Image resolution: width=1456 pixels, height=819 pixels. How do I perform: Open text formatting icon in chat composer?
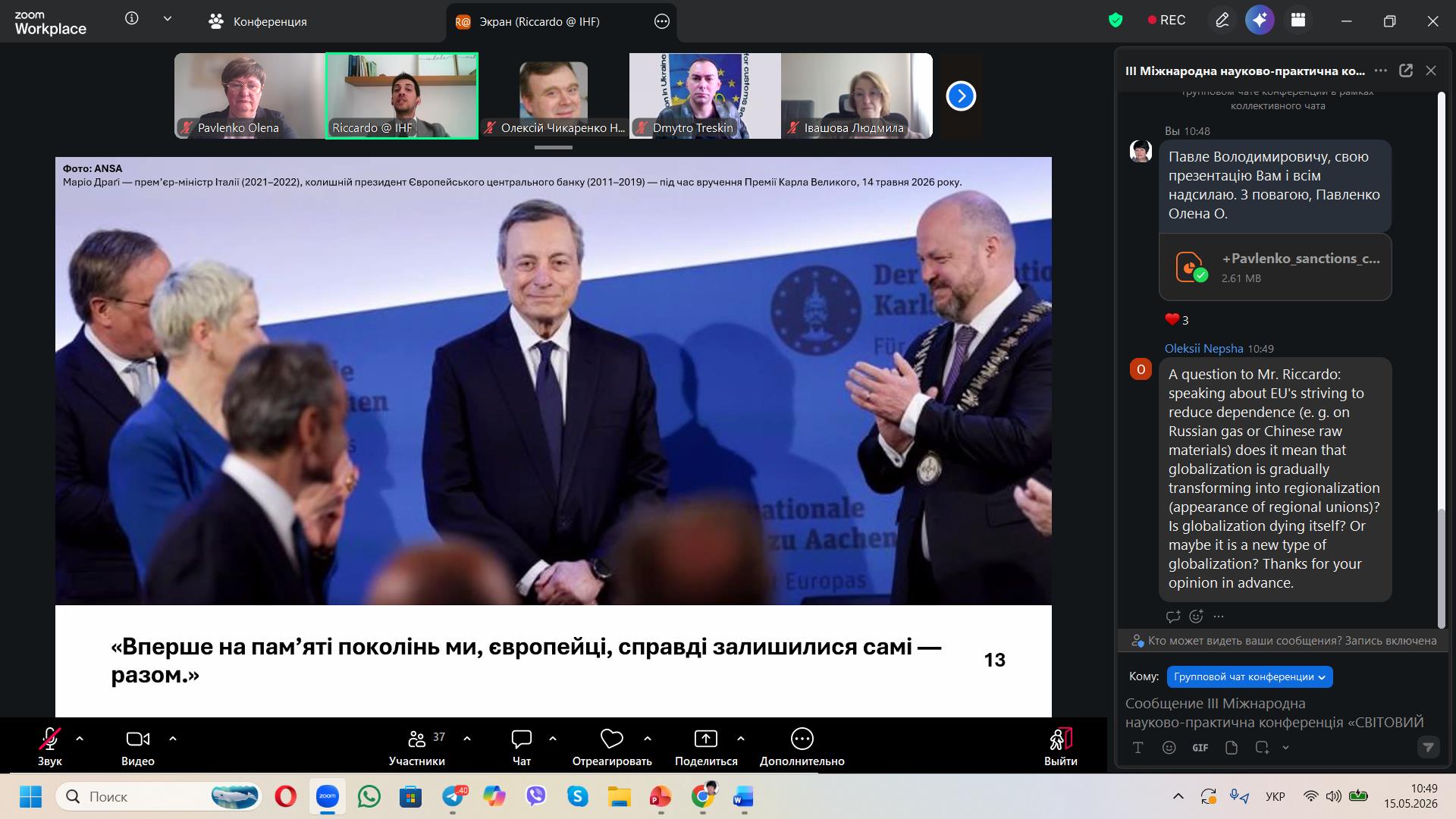coord(1137,748)
